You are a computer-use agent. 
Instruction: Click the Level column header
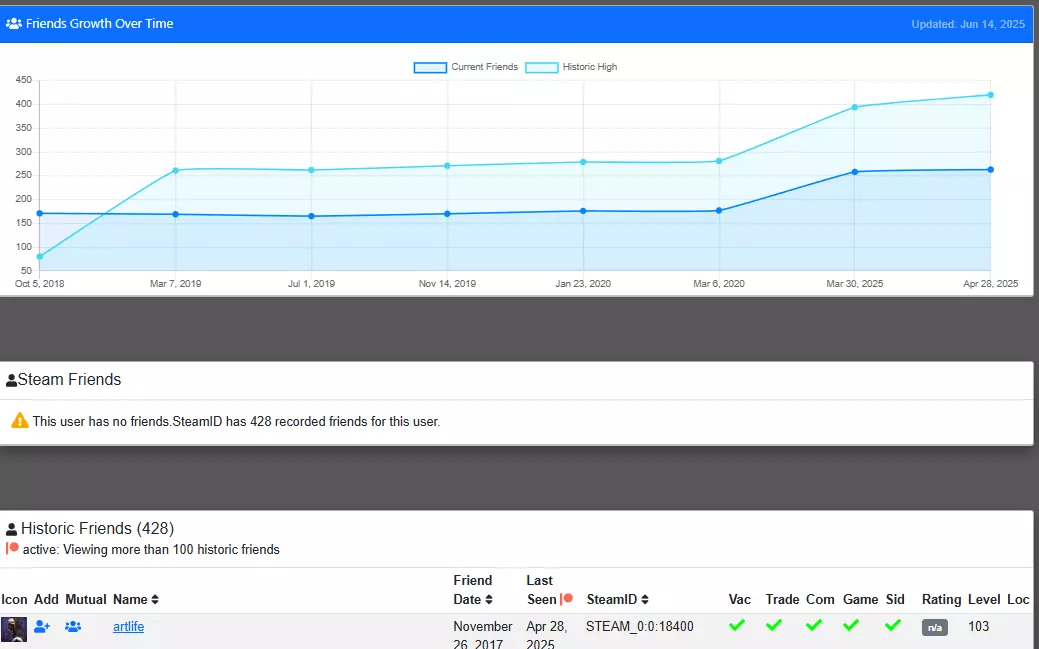(984, 599)
